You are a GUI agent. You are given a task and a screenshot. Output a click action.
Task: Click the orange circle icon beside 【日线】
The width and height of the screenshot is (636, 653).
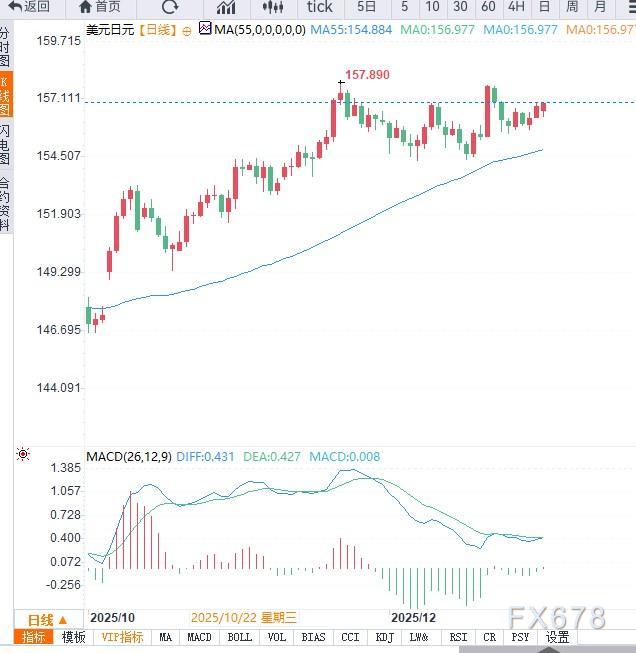[187, 30]
